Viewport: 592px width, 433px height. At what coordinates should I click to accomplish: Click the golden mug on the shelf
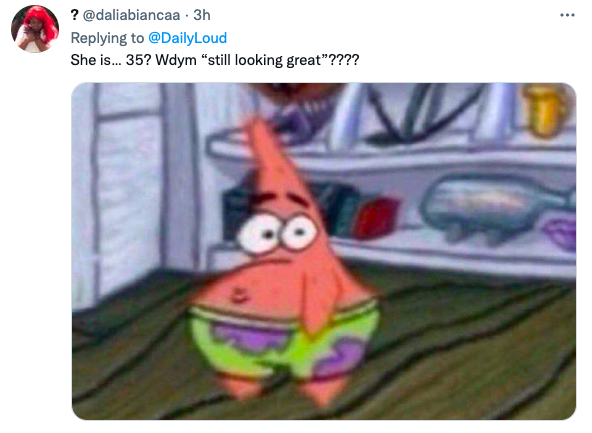click(x=545, y=110)
